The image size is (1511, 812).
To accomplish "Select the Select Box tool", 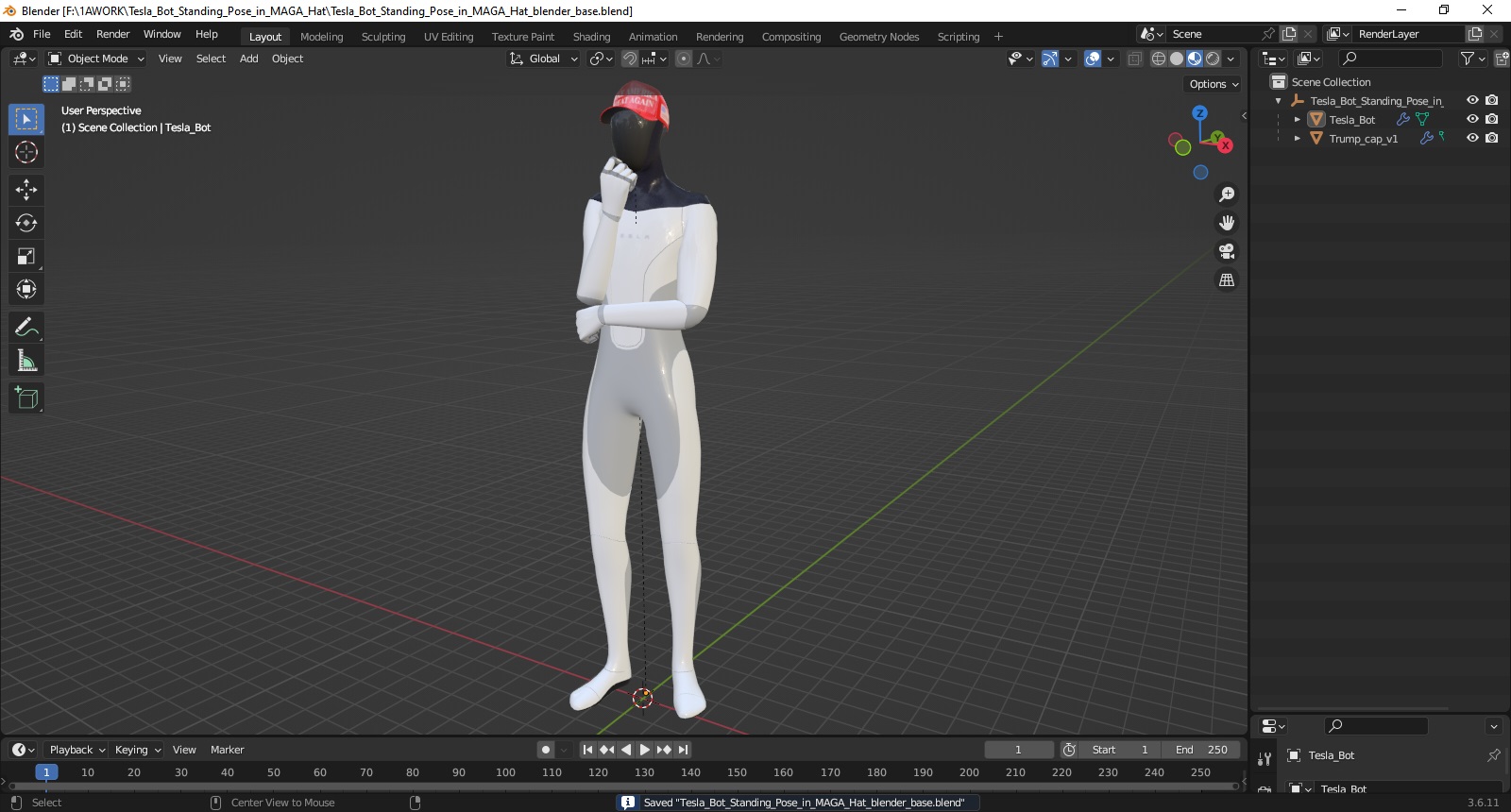I will click(x=26, y=119).
